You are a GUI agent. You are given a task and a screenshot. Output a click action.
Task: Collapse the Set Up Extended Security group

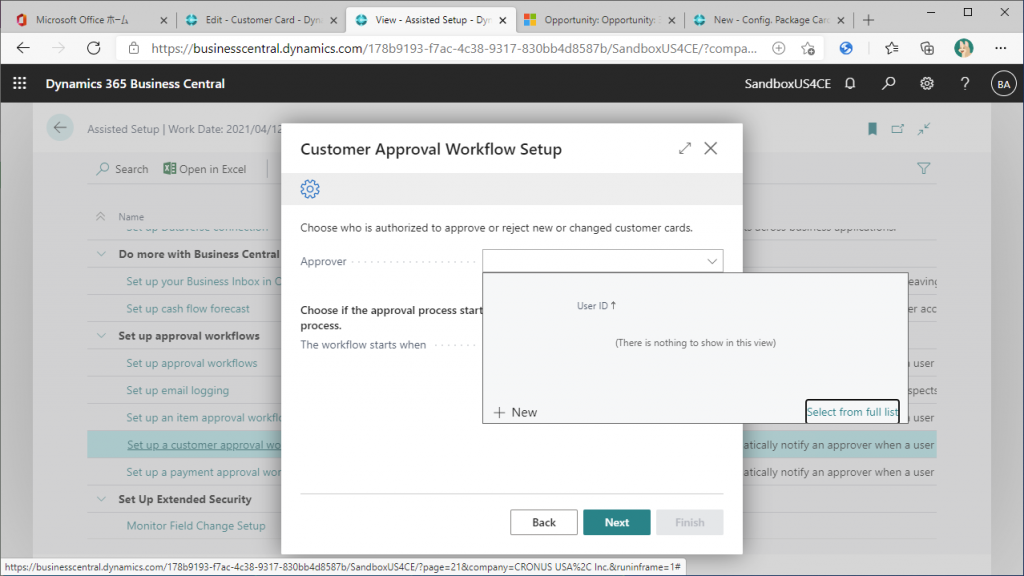pyautogui.click(x=100, y=499)
